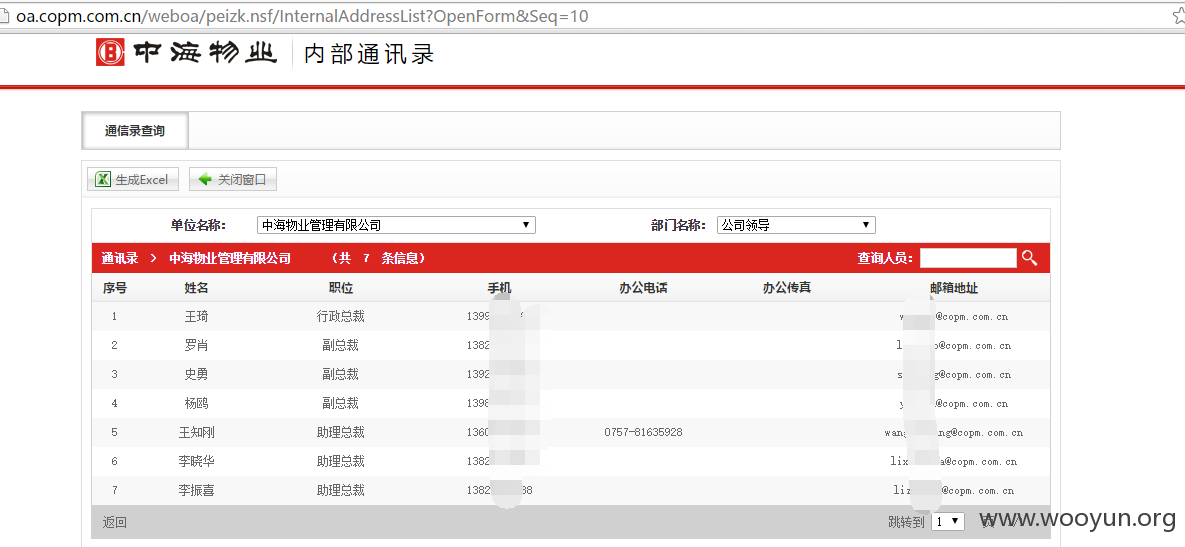Click the 中海物业 logo icon

(x=110, y=53)
